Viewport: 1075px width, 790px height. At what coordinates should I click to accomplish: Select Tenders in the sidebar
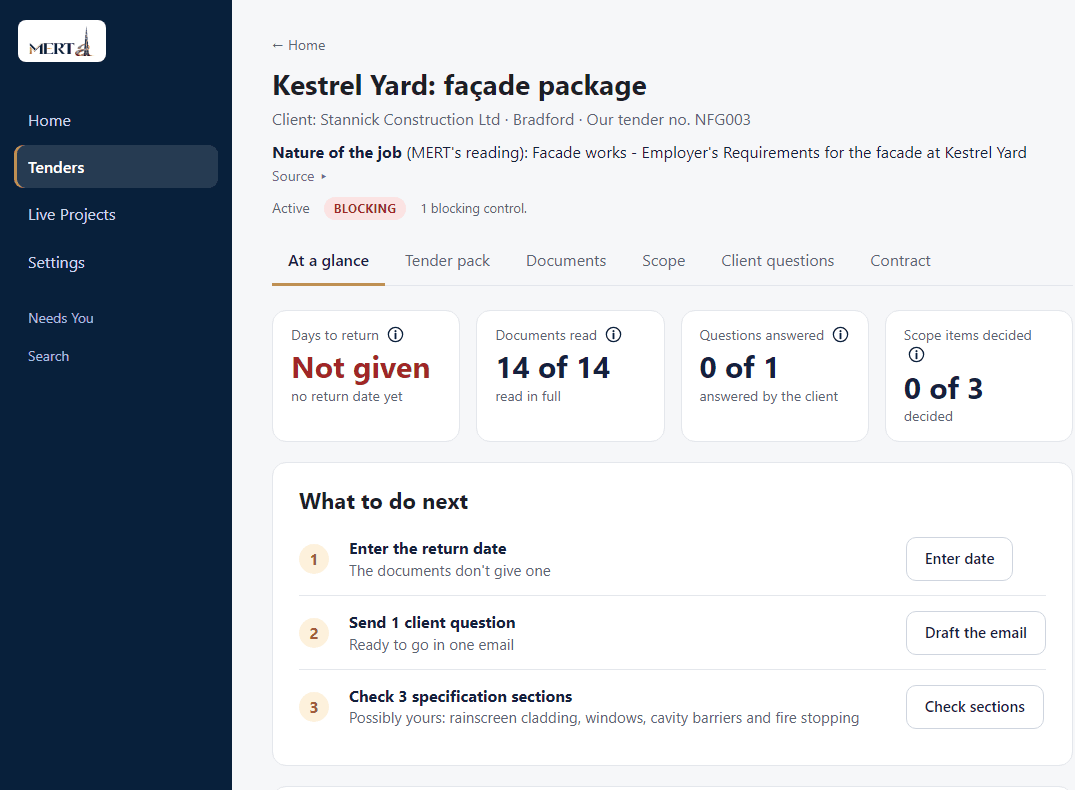116,167
